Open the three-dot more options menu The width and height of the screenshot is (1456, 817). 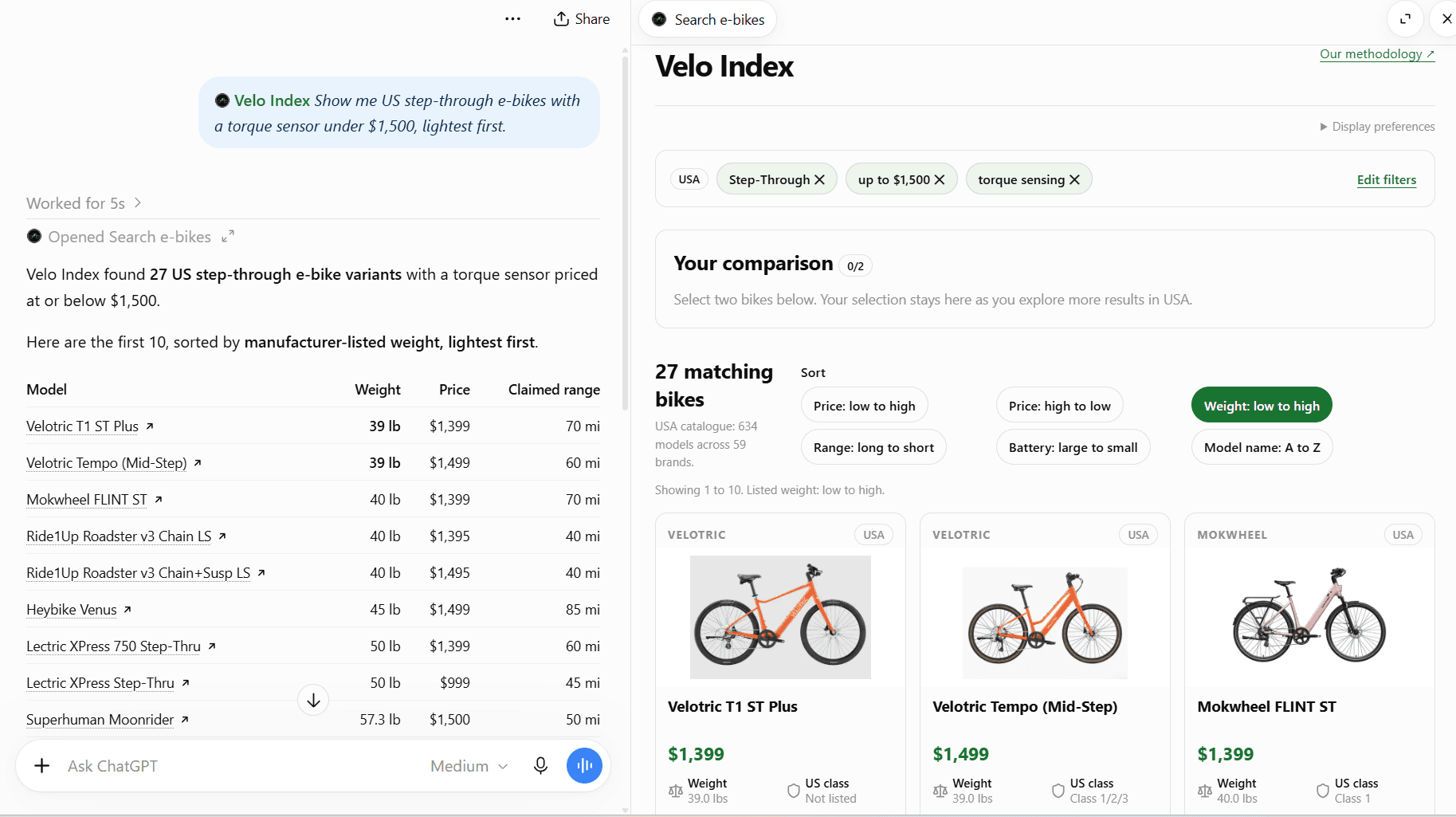[x=512, y=19]
